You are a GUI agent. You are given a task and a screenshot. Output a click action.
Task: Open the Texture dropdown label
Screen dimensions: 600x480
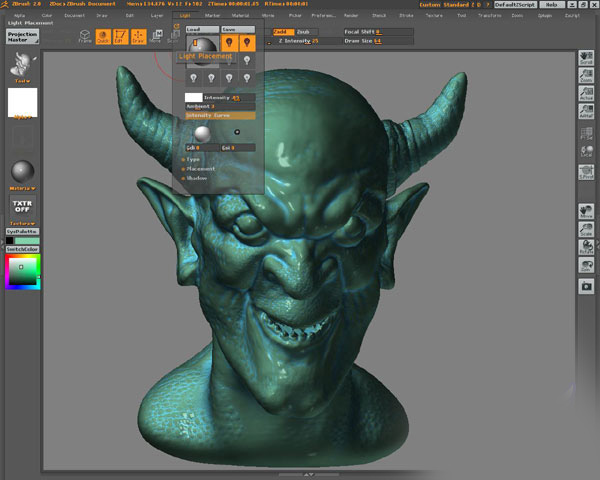pyautogui.click(x=22, y=223)
